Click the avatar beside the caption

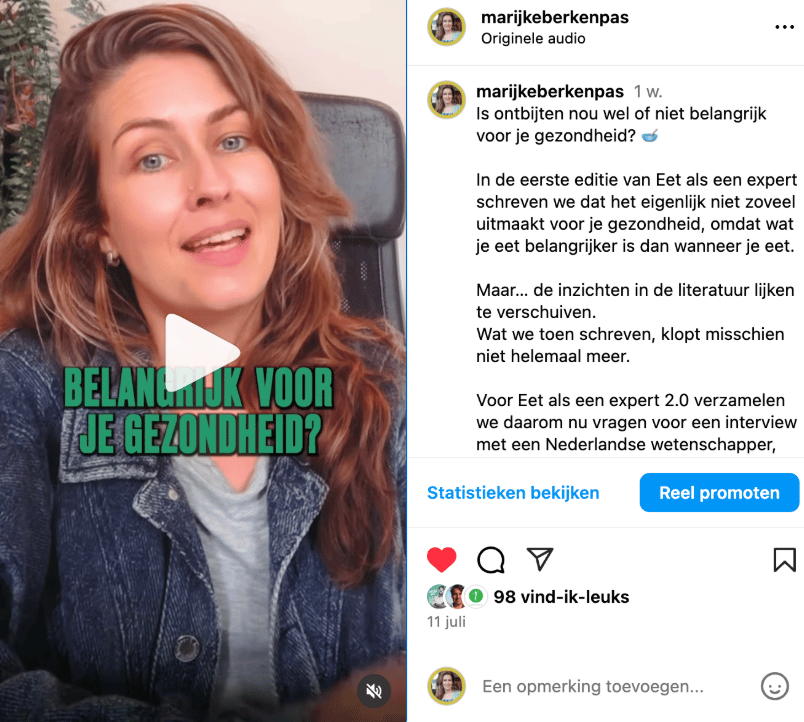point(447,99)
